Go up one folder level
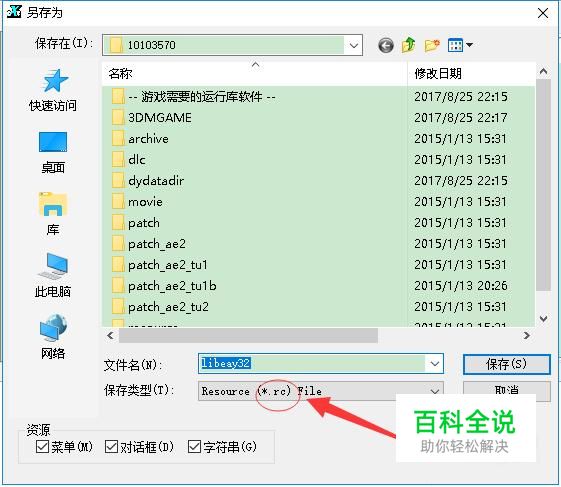The height and width of the screenshot is (487, 561). click(x=408, y=45)
